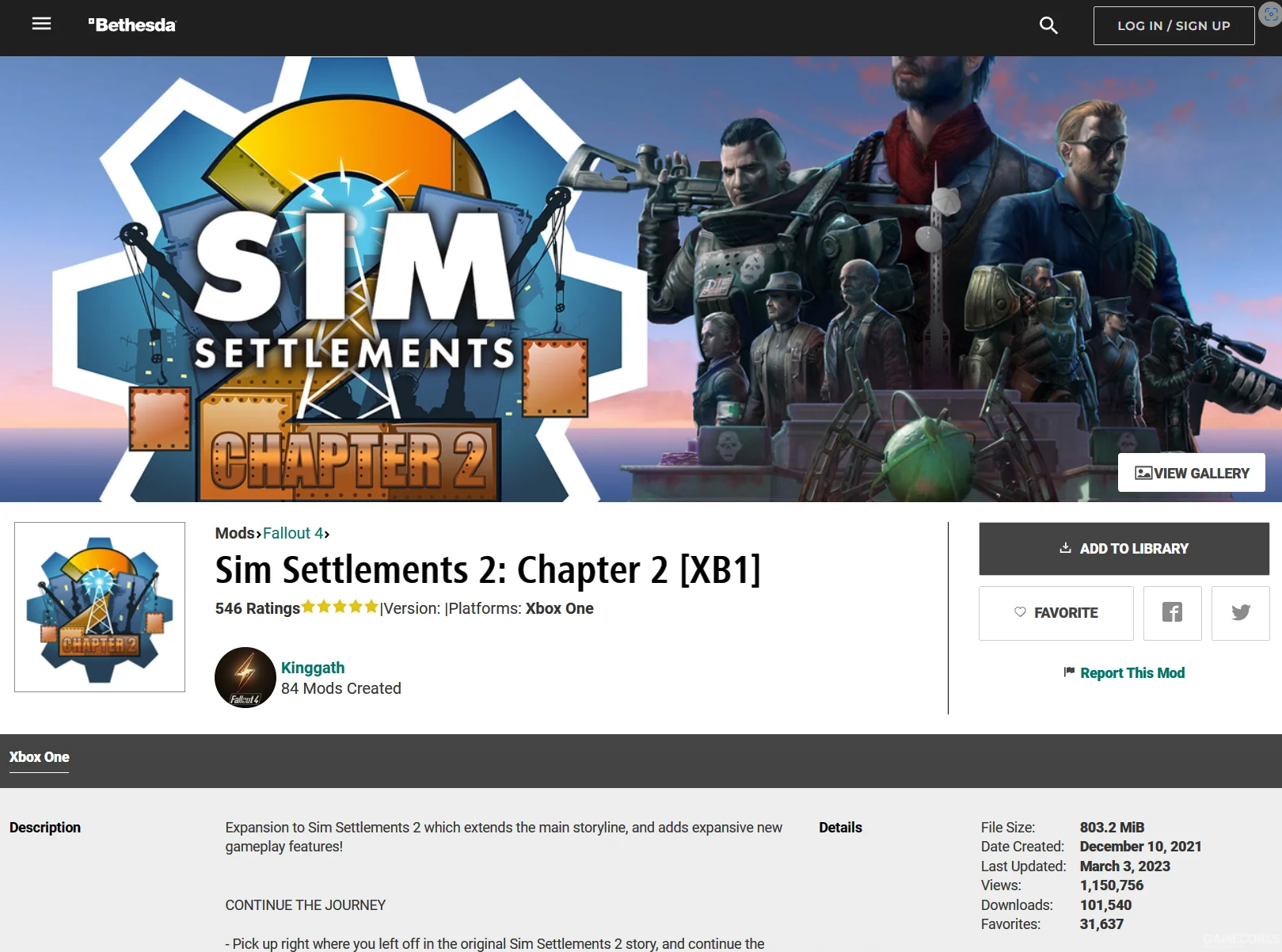This screenshot has height=952, width=1282.
Task: Go to the Fallout 4 breadcrumb
Action: point(293,533)
